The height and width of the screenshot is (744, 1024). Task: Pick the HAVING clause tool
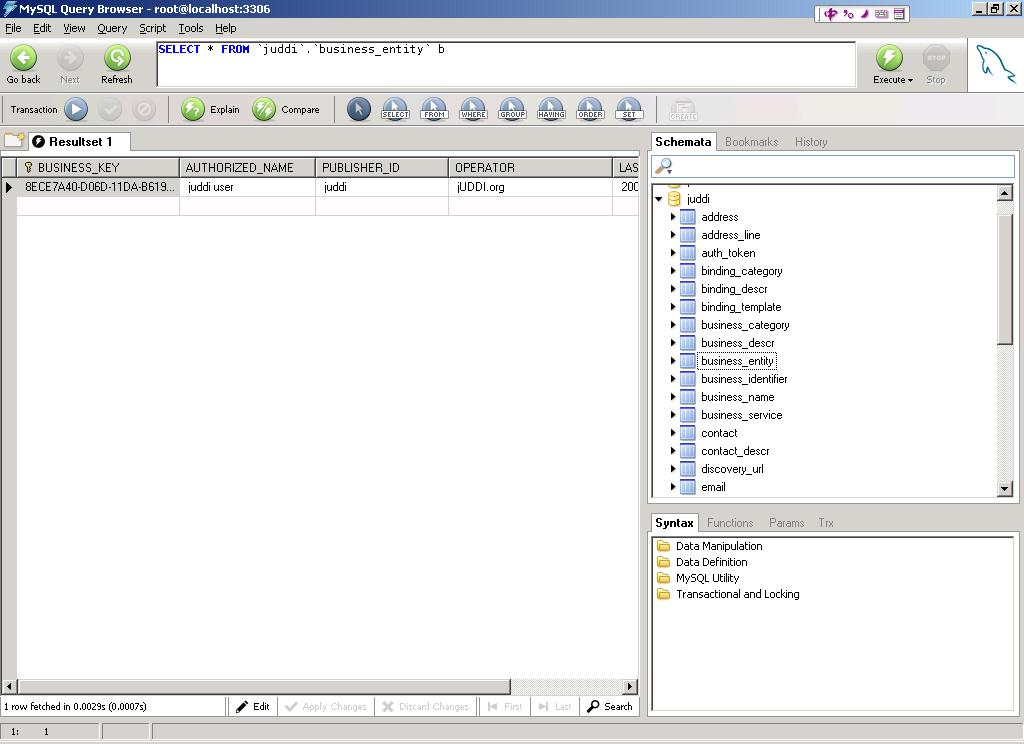551,109
